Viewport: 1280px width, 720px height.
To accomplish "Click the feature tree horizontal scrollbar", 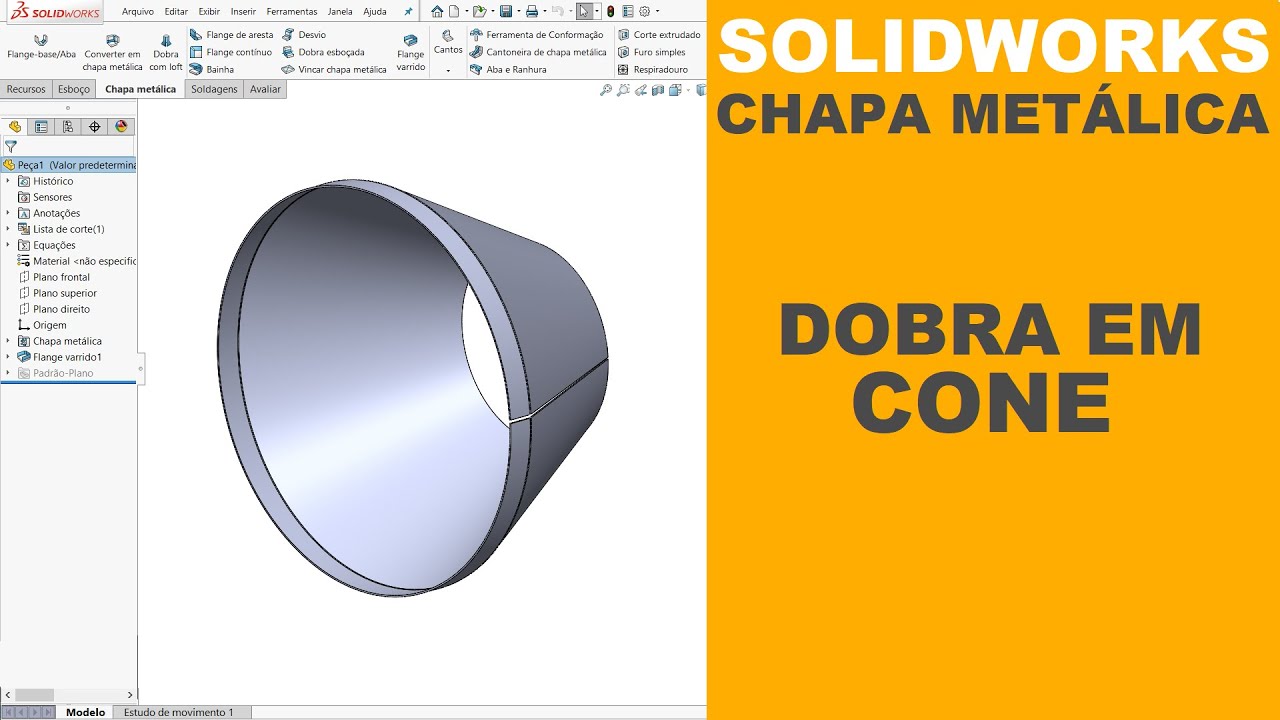I will 34,695.
